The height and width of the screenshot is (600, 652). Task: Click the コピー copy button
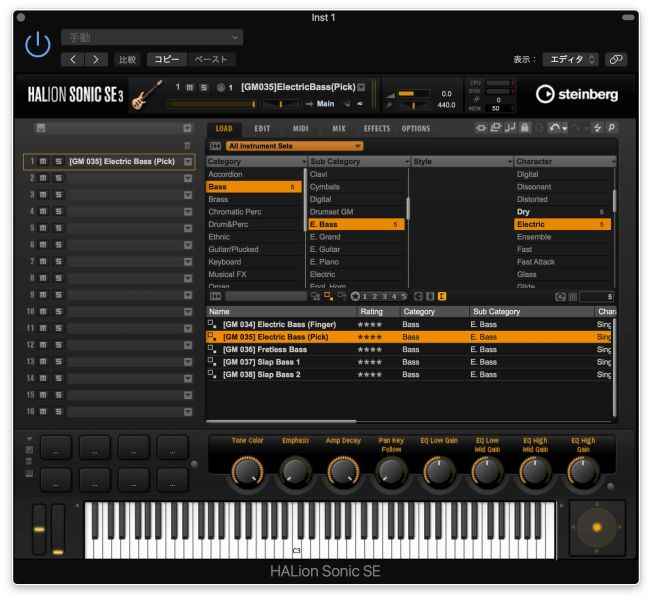coord(167,59)
